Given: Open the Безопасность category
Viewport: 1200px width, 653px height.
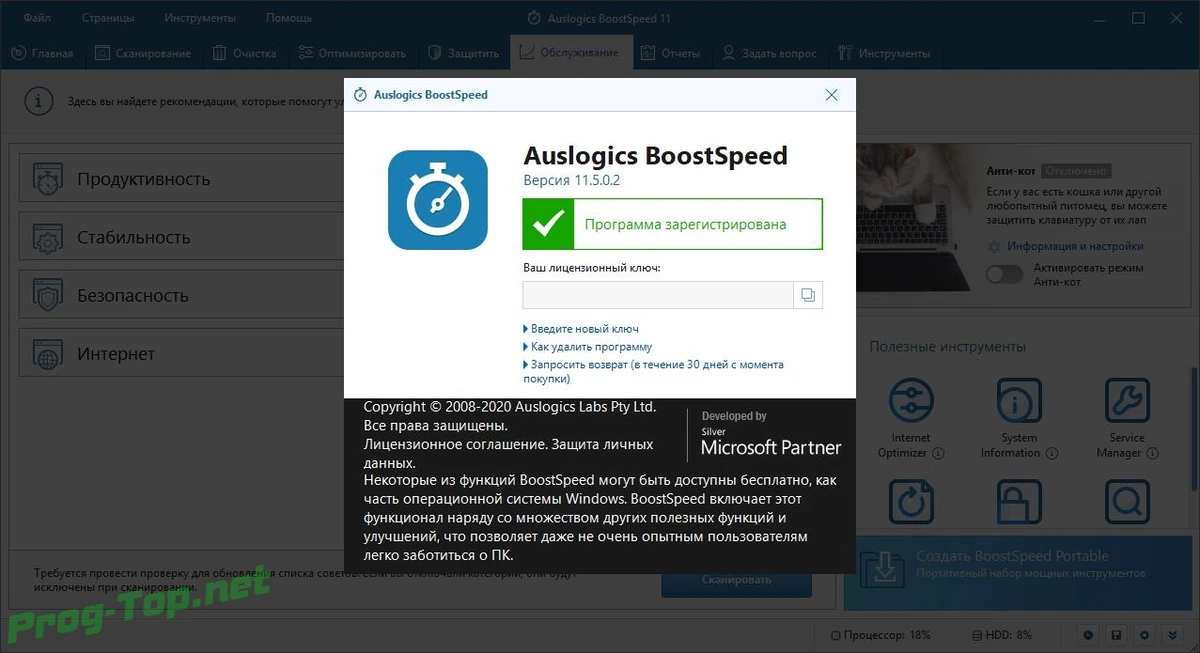Looking at the screenshot, I should [x=181, y=295].
